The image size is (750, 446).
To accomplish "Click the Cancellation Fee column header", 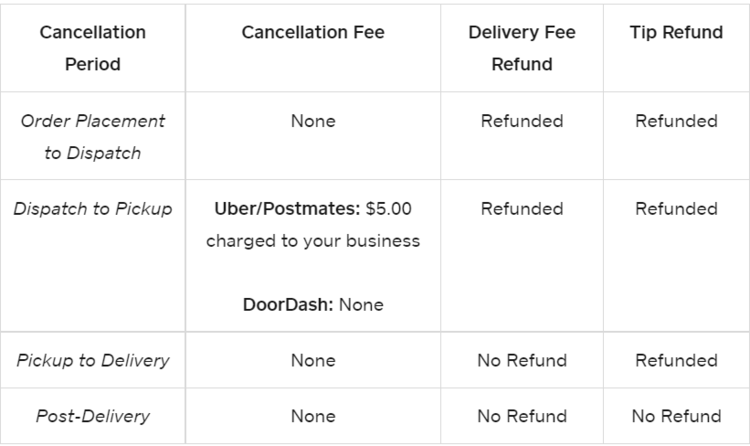I will coord(313,32).
